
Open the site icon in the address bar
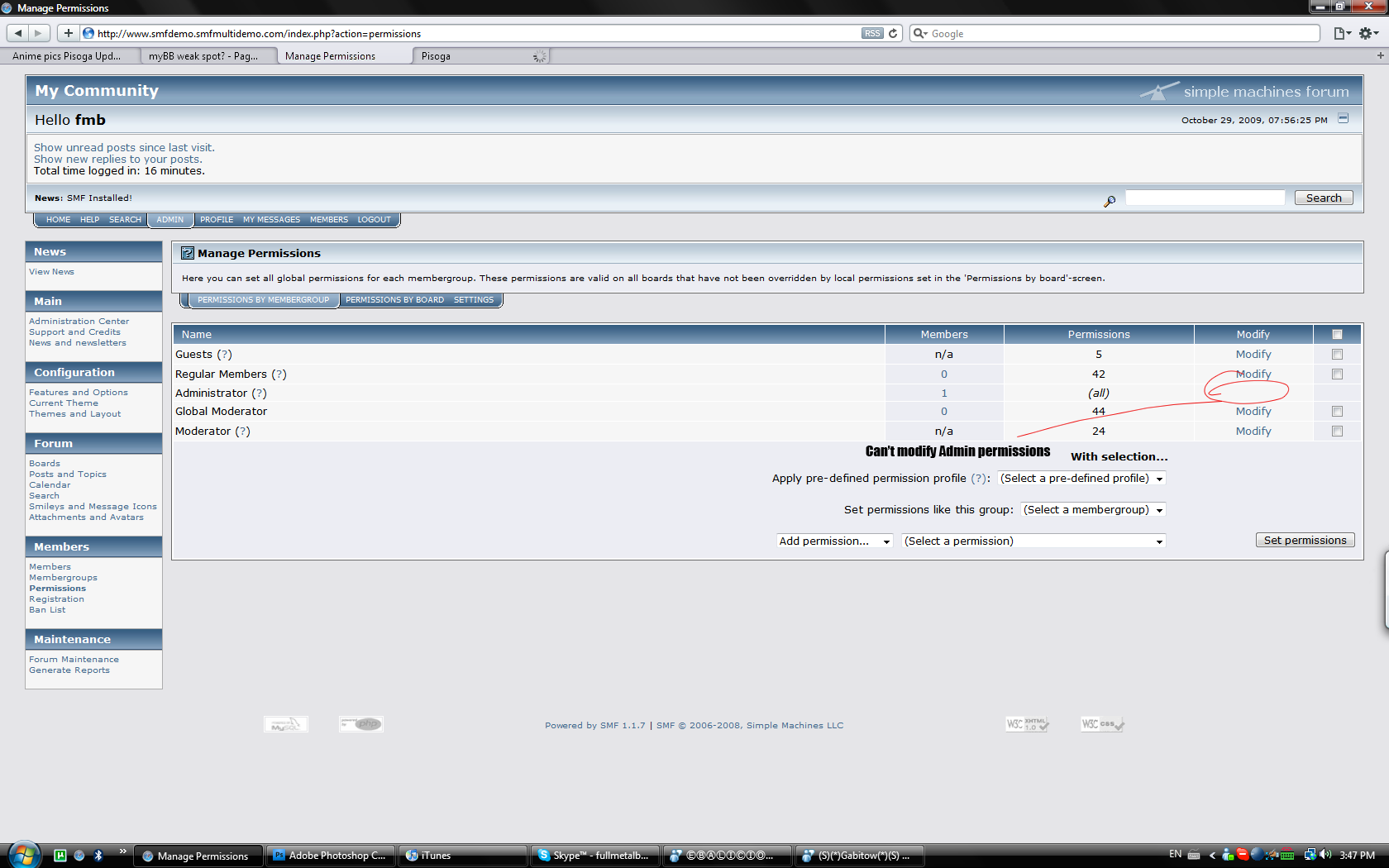(x=88, y=33)
